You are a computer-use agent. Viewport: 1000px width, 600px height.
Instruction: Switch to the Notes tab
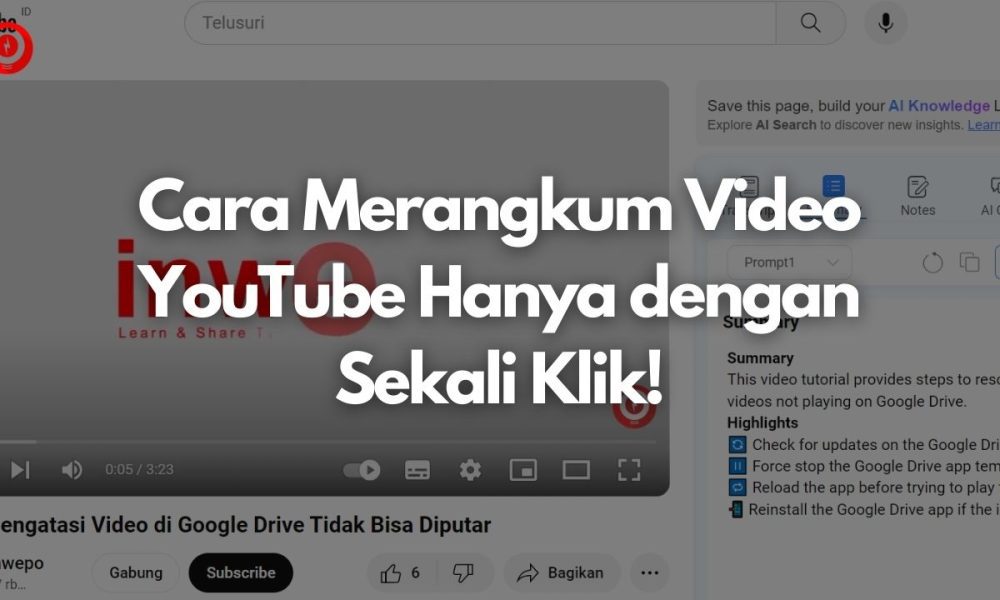(917, 190)
